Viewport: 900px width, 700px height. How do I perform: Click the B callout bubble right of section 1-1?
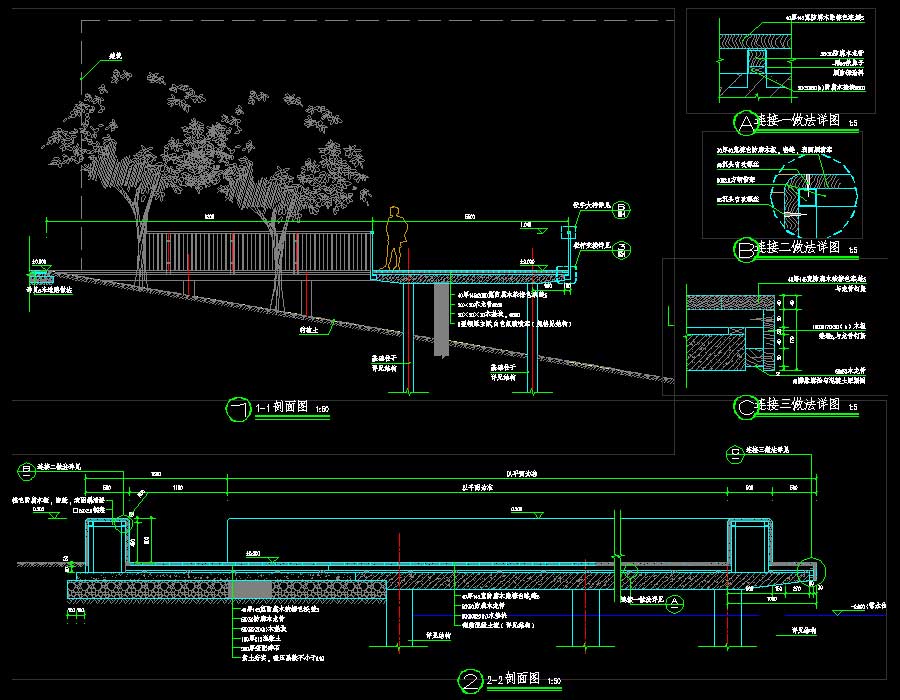point(620,209)
